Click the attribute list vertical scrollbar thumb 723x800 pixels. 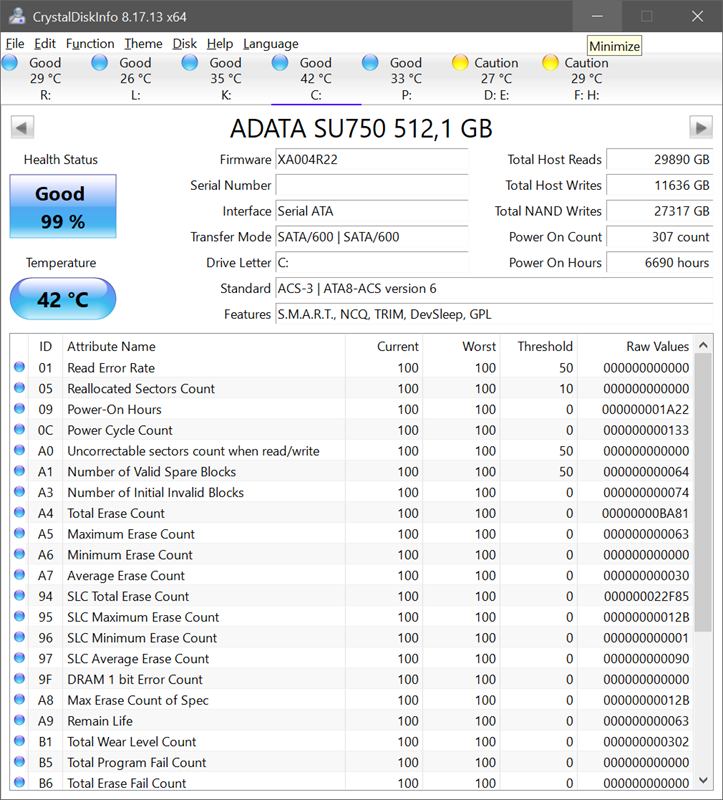[703, 493]
